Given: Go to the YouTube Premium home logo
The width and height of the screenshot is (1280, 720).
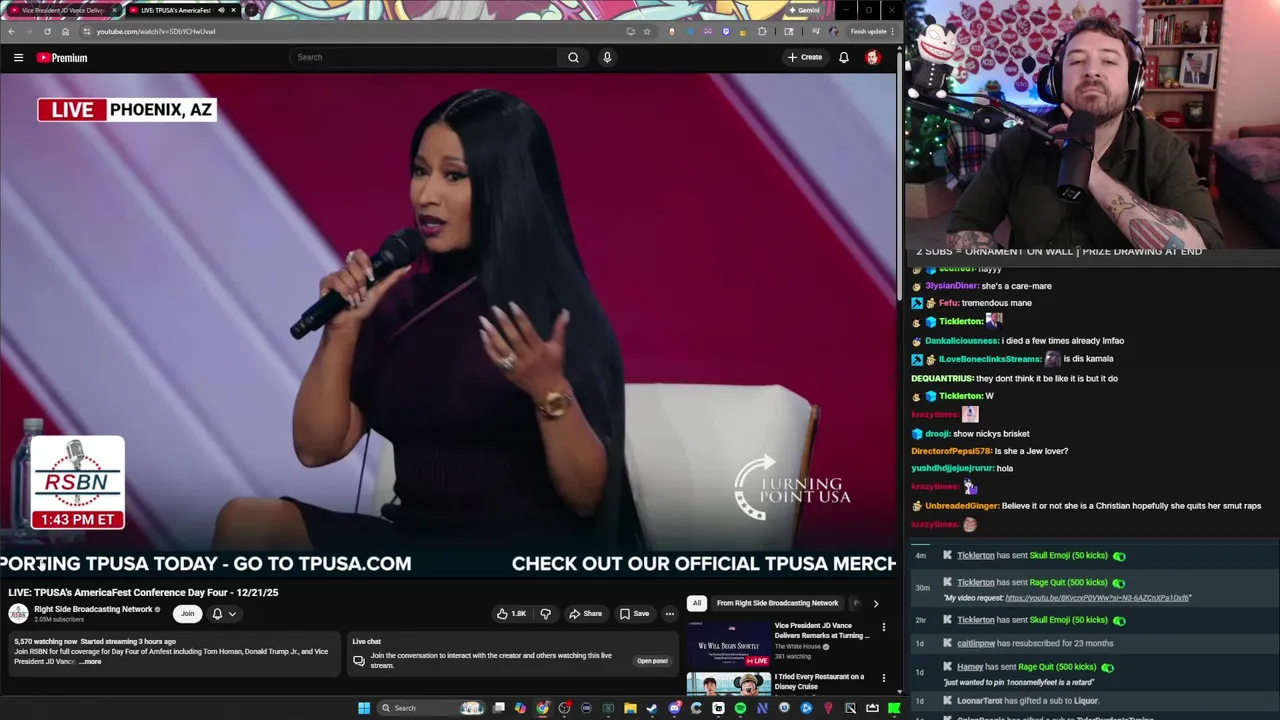Looking at the screenshot, I should pyautogui.click(x=62, y=58).
